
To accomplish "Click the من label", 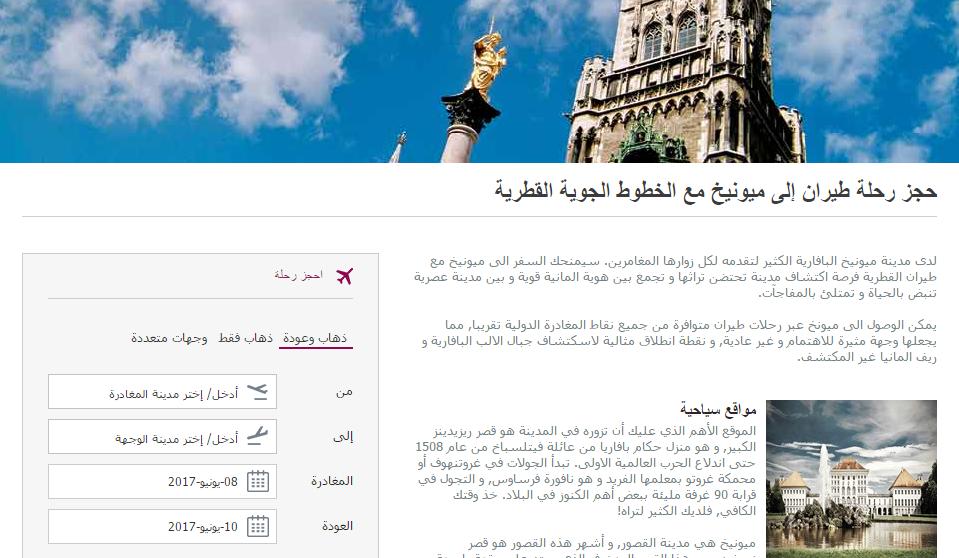I will click(344, 392).
